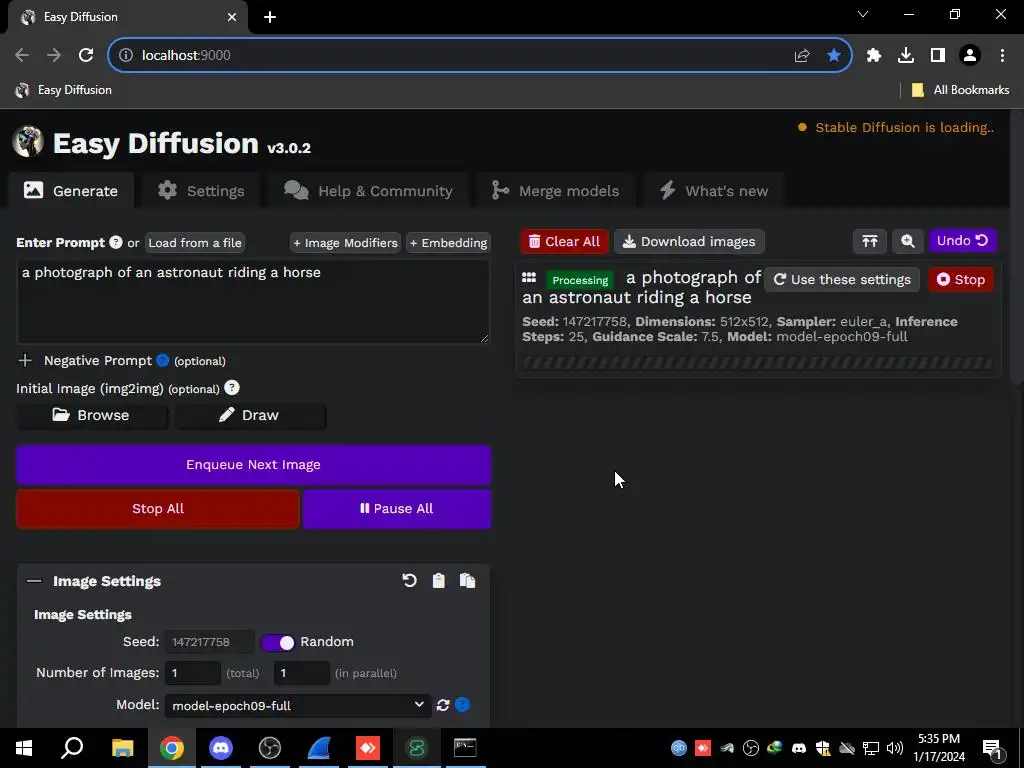Screen dimensions: 1024x768
Task: Open File Explorer from the taskbar
Action: click(x=123, y=748)
